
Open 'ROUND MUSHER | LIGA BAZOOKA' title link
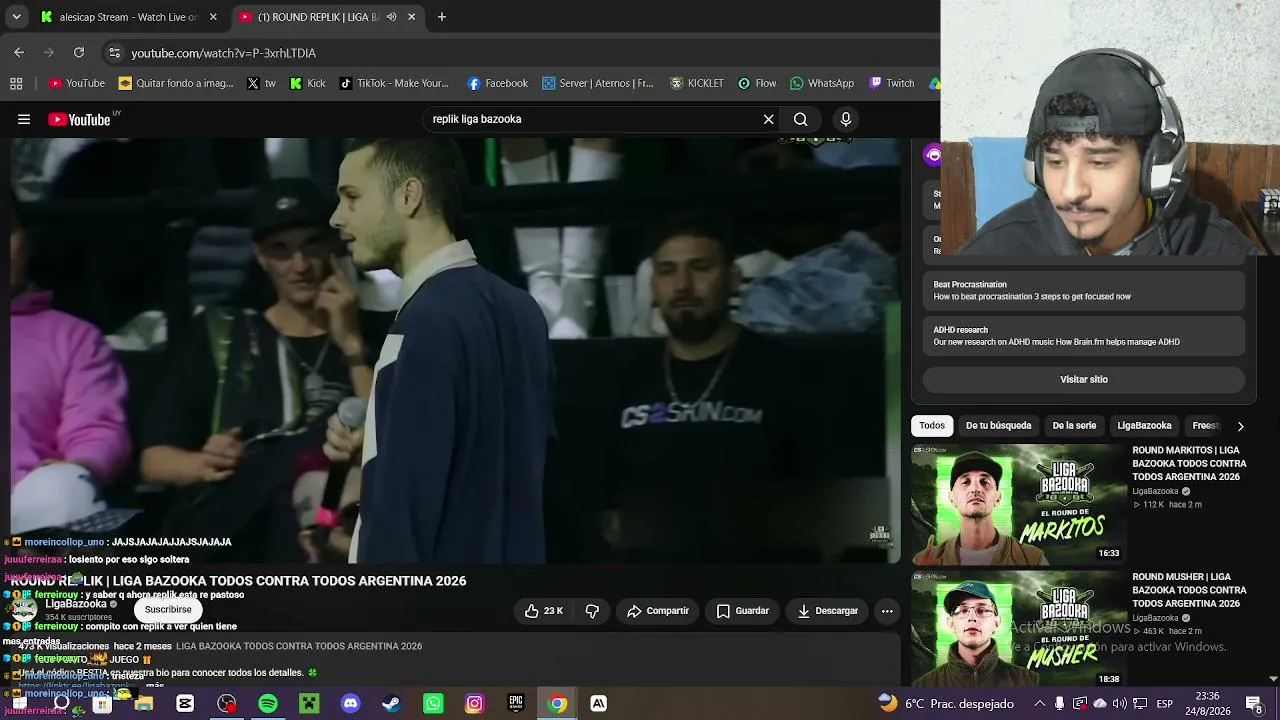coord(1189,590)
